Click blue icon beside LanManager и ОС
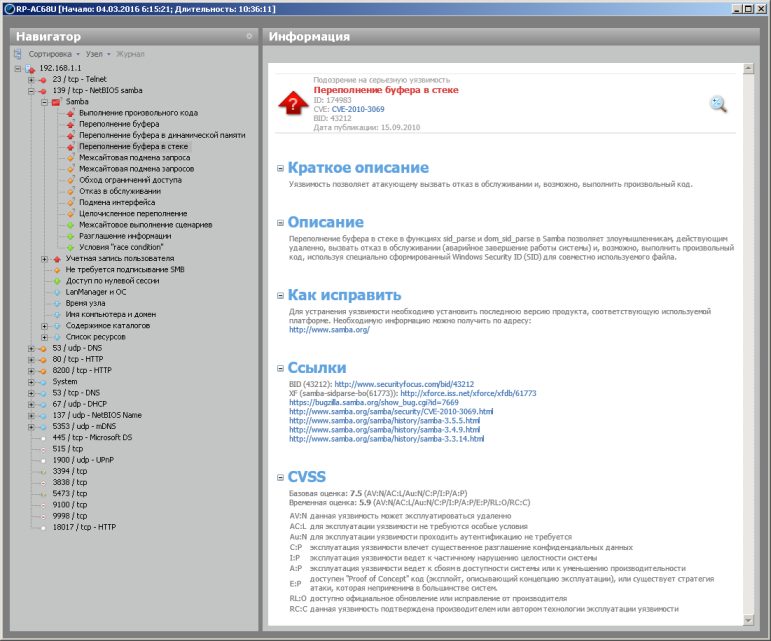Screen dimensions: 771x641 [57, 292]
